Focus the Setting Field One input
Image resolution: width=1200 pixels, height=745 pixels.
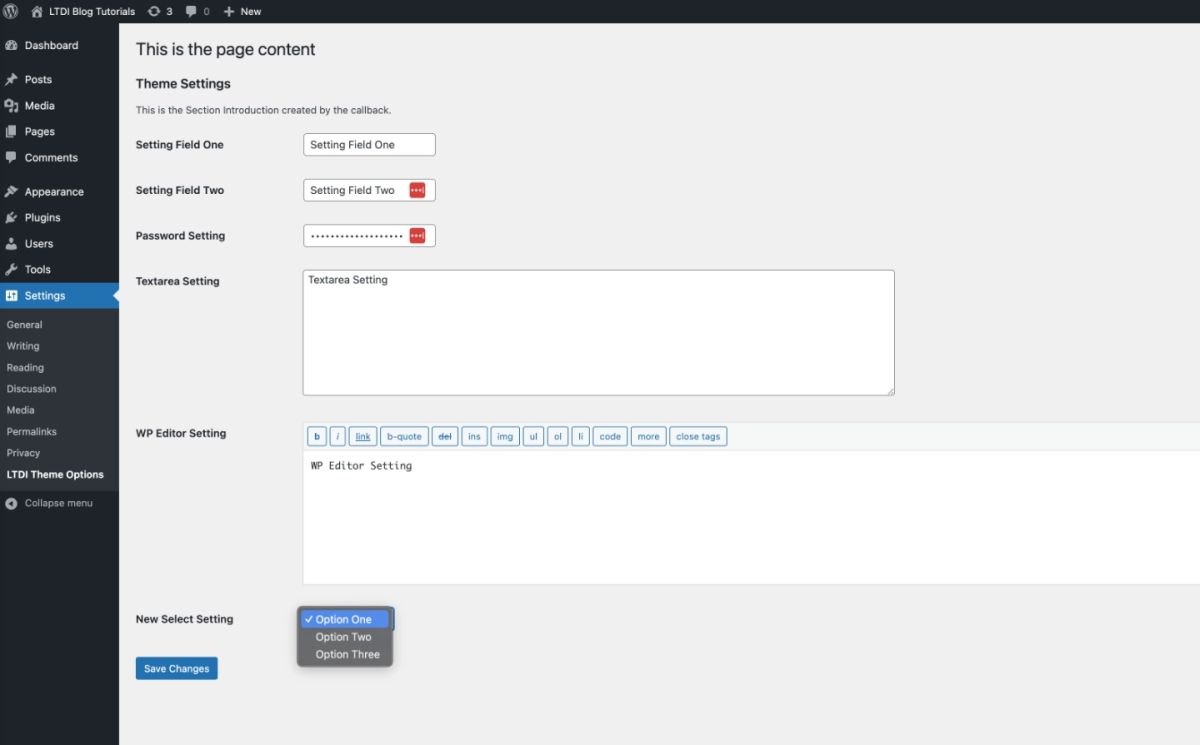[x=369, y=145]
